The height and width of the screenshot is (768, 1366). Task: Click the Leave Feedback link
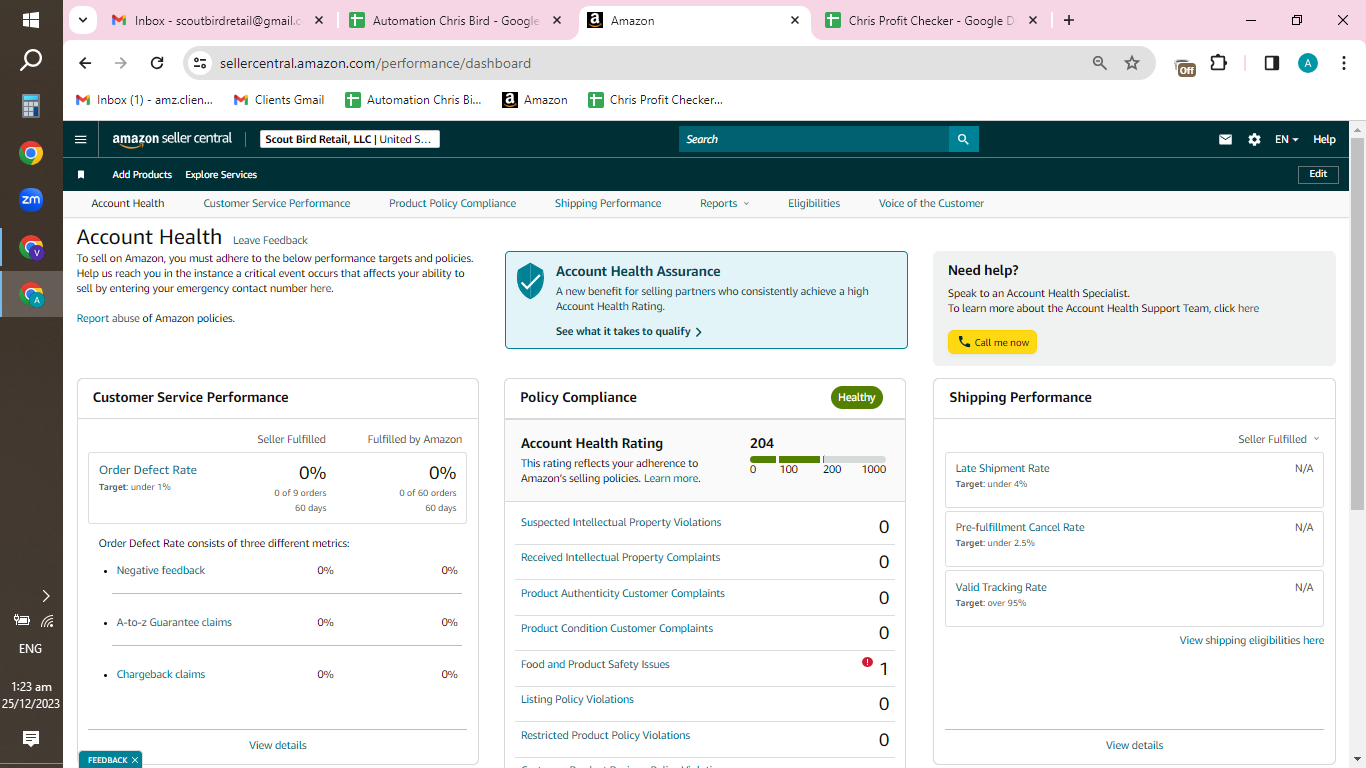pyautogui.click(x=270, y=240)
